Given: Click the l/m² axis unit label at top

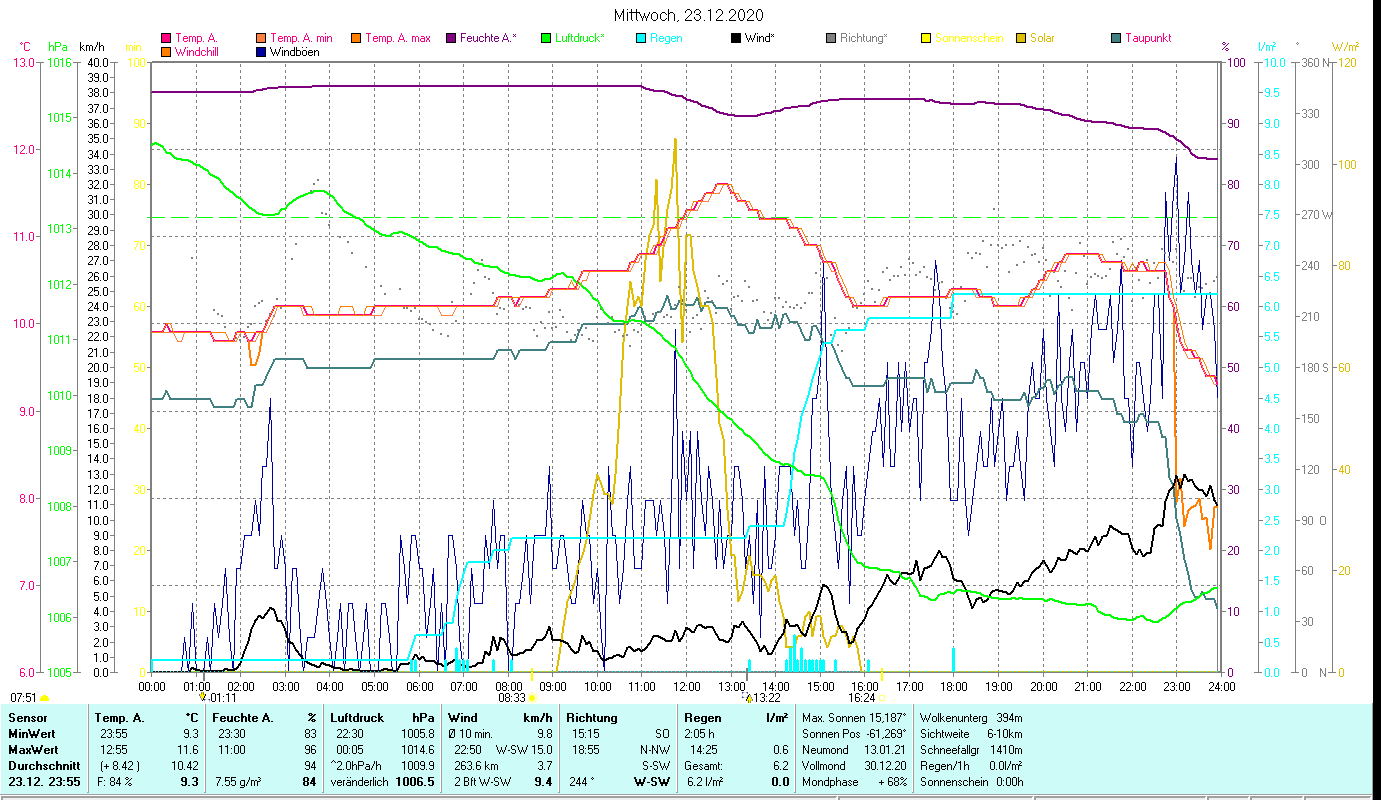Looking at the screenshot, I should (x=1267, y=47).
